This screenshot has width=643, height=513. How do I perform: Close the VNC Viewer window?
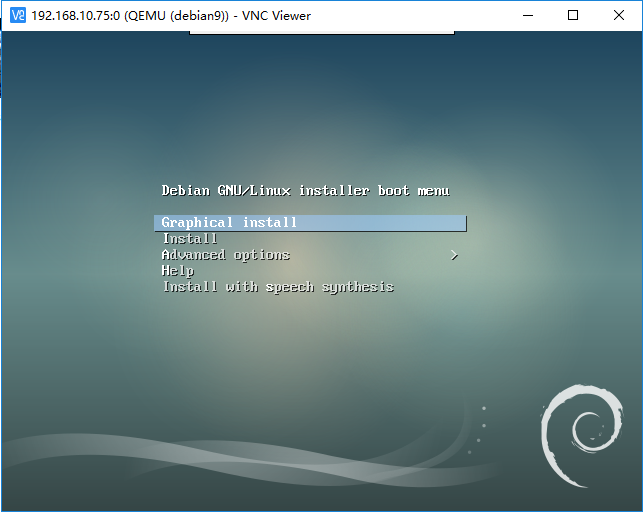pos(618,15)
